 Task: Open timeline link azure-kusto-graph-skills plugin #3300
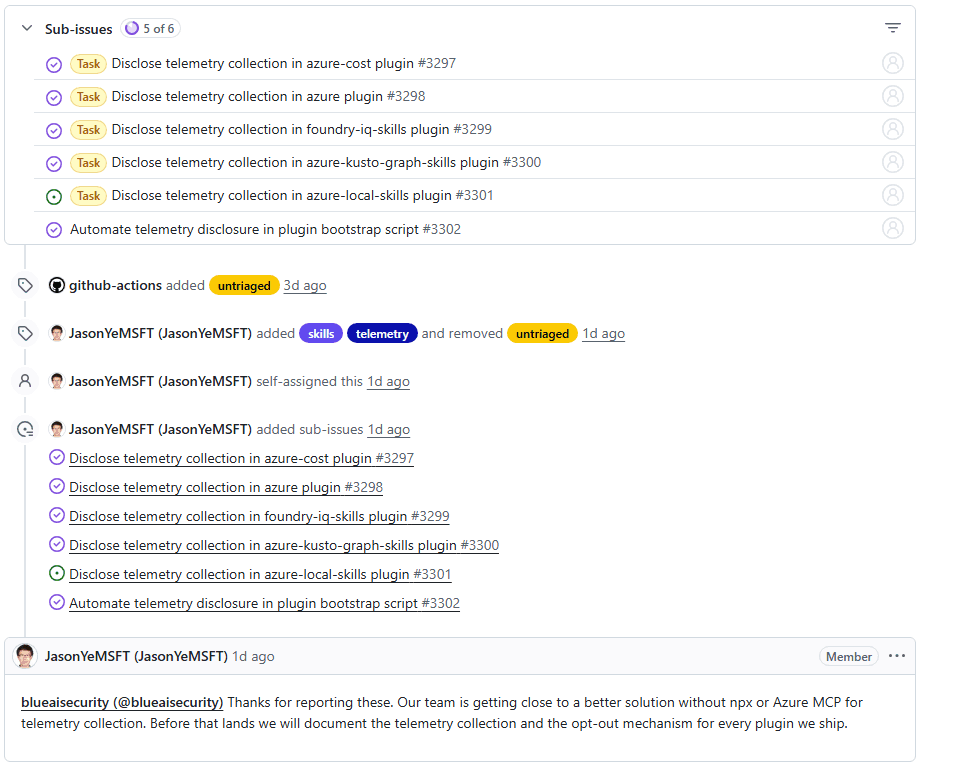point(284,545)
